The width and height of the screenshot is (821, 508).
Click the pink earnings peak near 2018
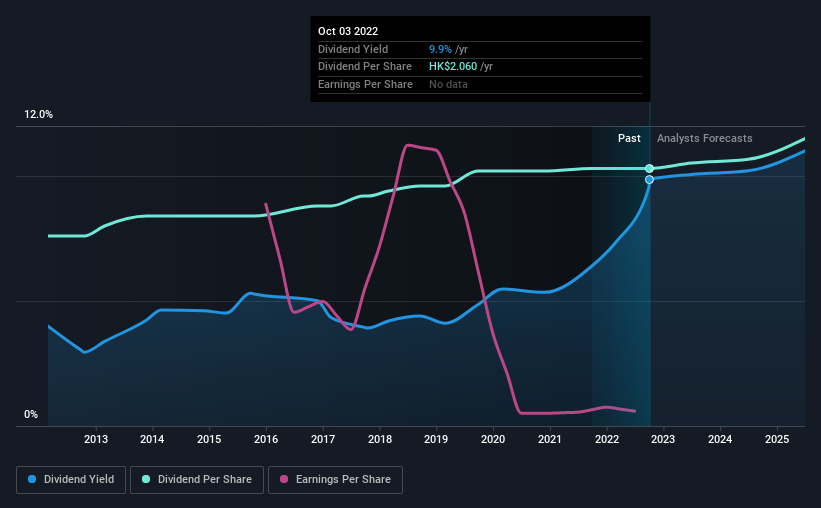[x=408, y=145]
